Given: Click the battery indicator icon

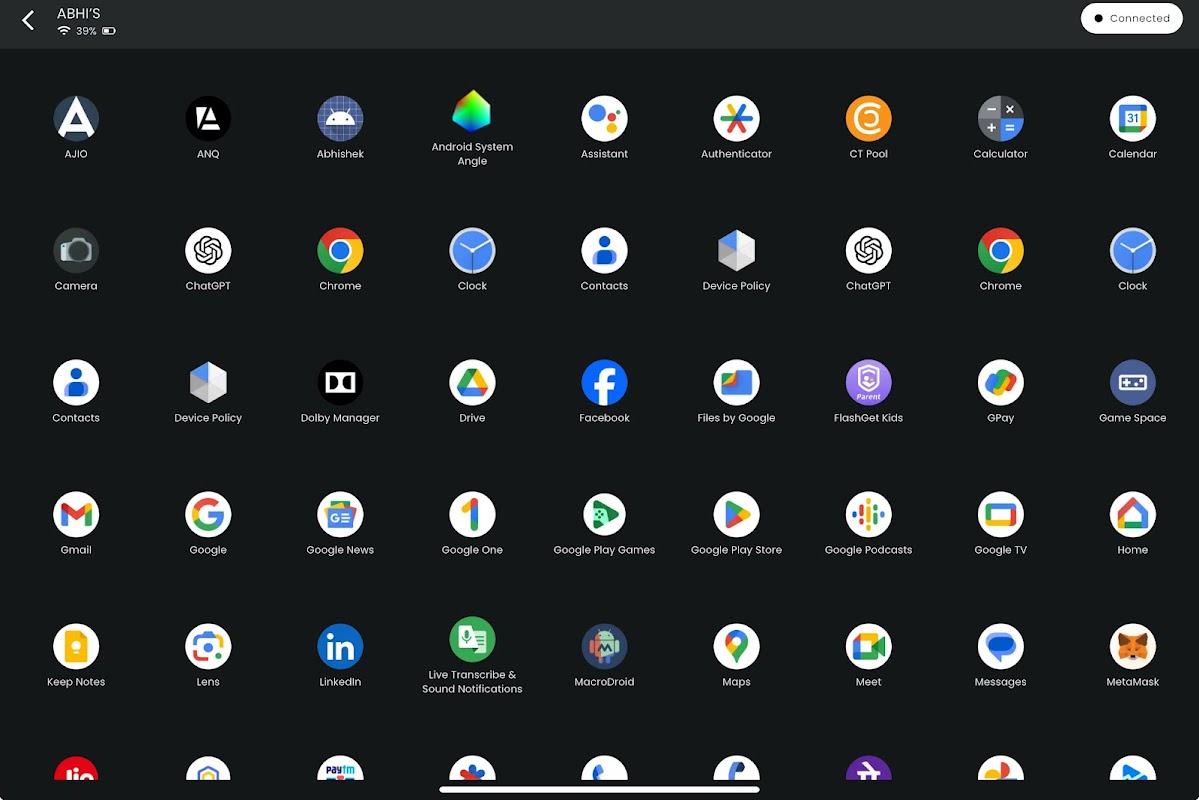Looking at the screenshot, I should 109,31.
